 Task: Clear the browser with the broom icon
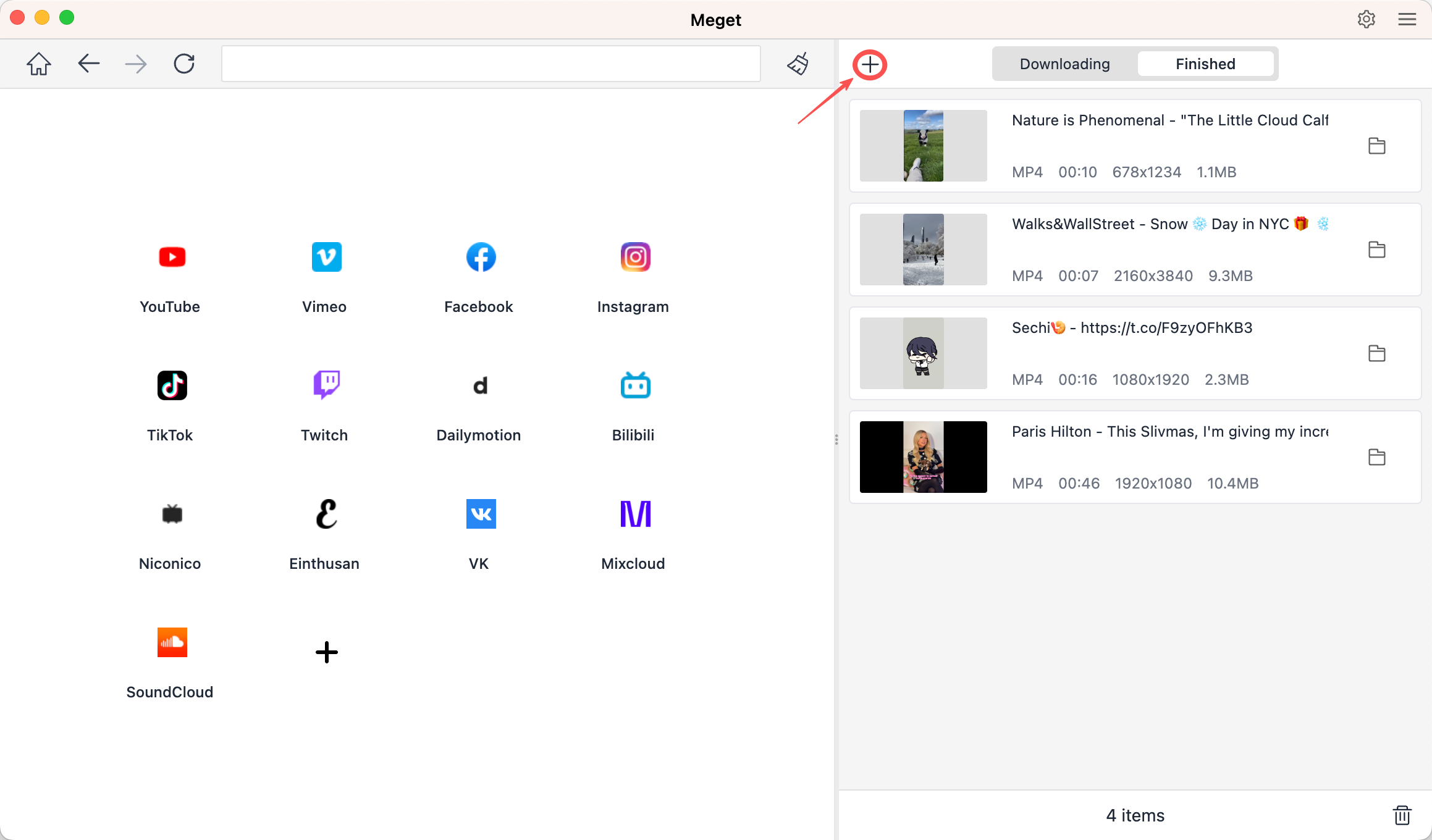[798, 63]
